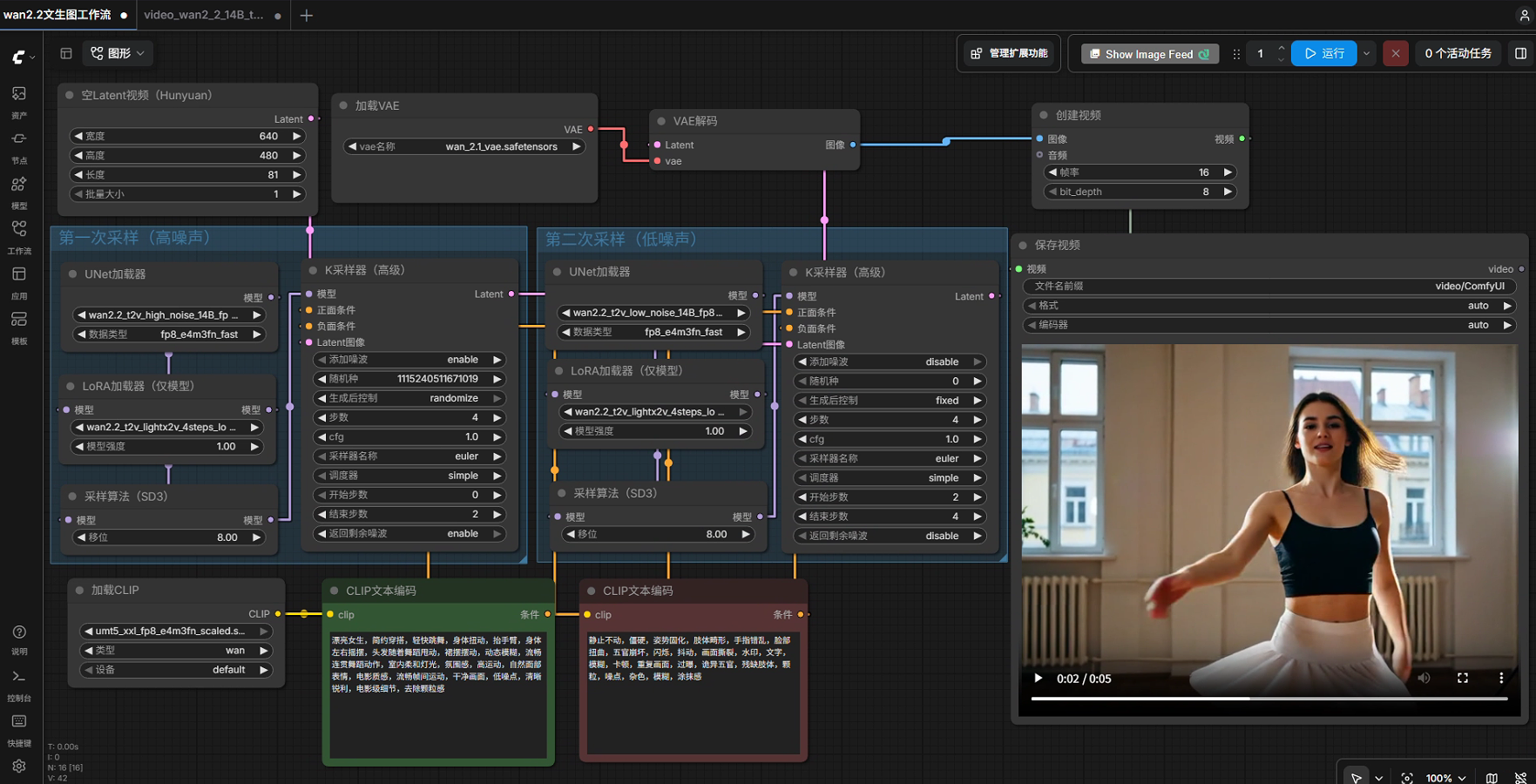Click the positive prompt text box
The width and height of the screenshot is (1536, 784).
(x=437, y=693)
